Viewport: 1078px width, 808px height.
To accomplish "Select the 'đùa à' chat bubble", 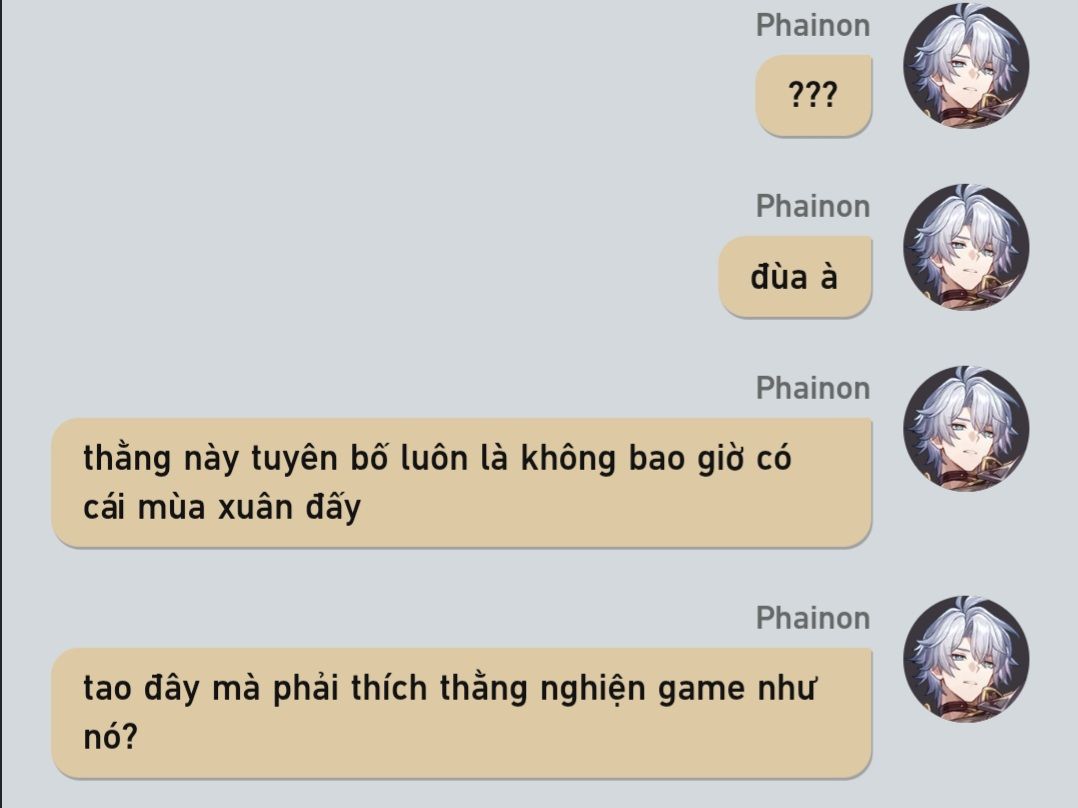I will click(x=795, y=277).
